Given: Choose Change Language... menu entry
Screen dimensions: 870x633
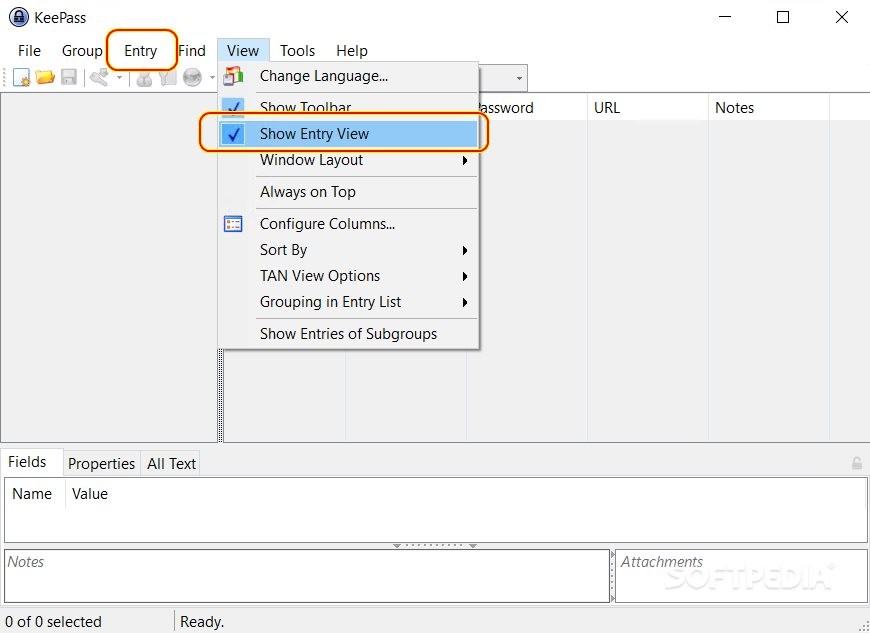Looking at the screenshot, I should click(x=350, y=76).
